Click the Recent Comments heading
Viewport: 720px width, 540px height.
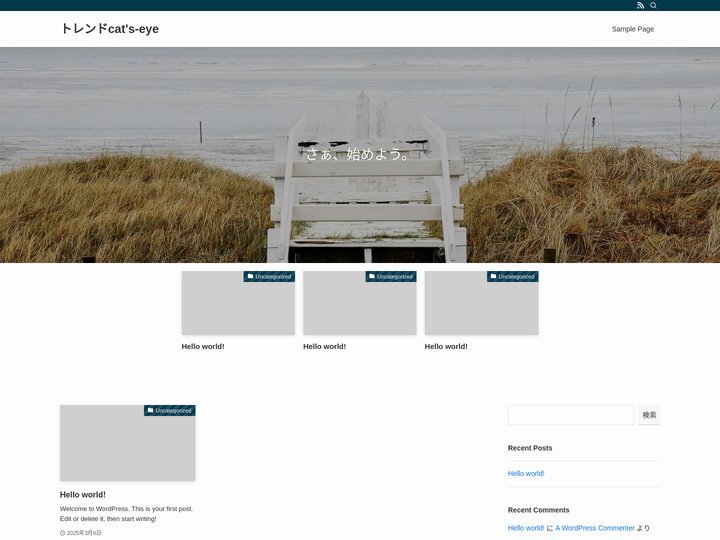pyautogui.click(x=538, y=510)
